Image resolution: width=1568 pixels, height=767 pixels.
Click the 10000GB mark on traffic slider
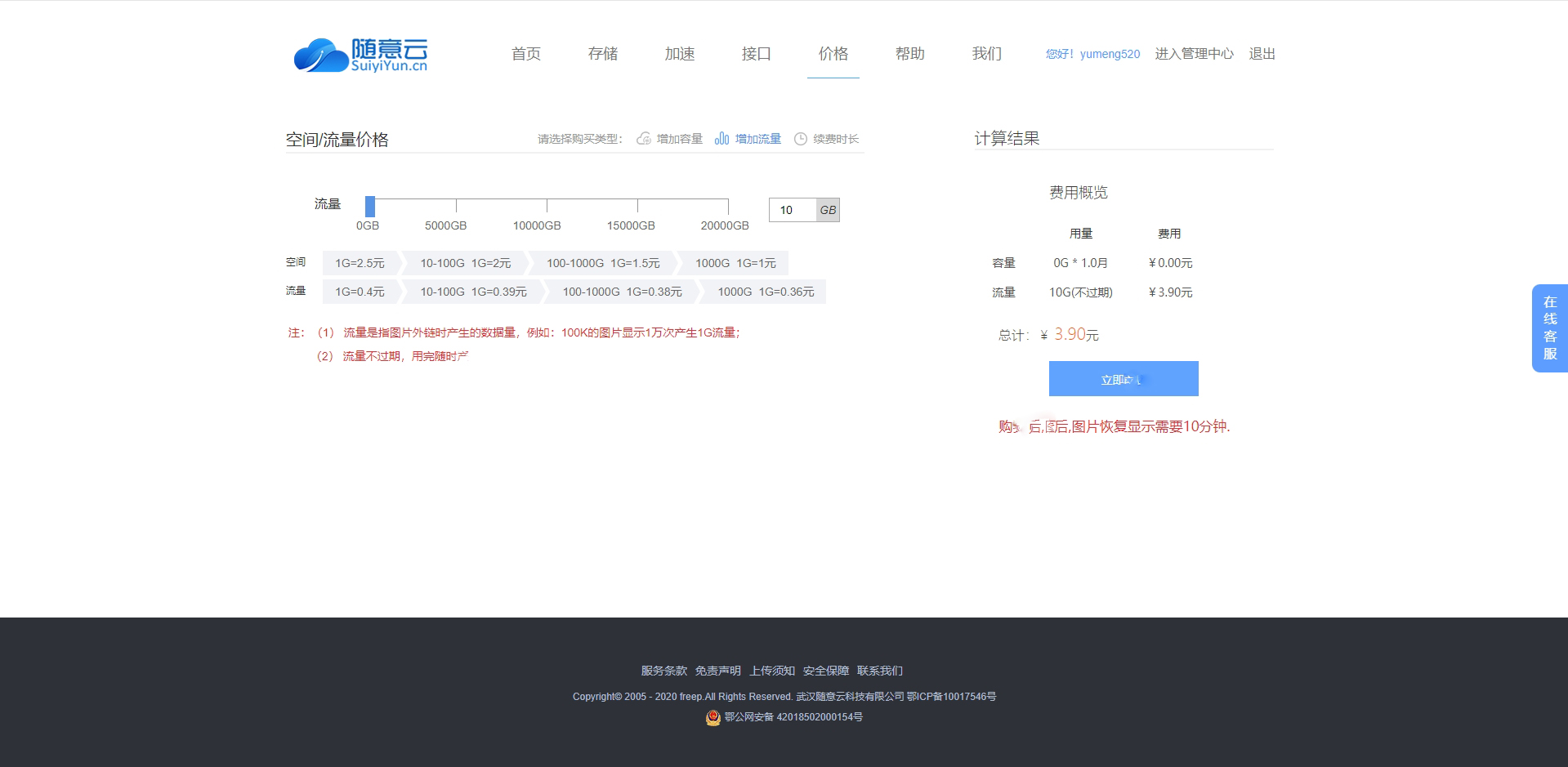(x=547, y=206)
